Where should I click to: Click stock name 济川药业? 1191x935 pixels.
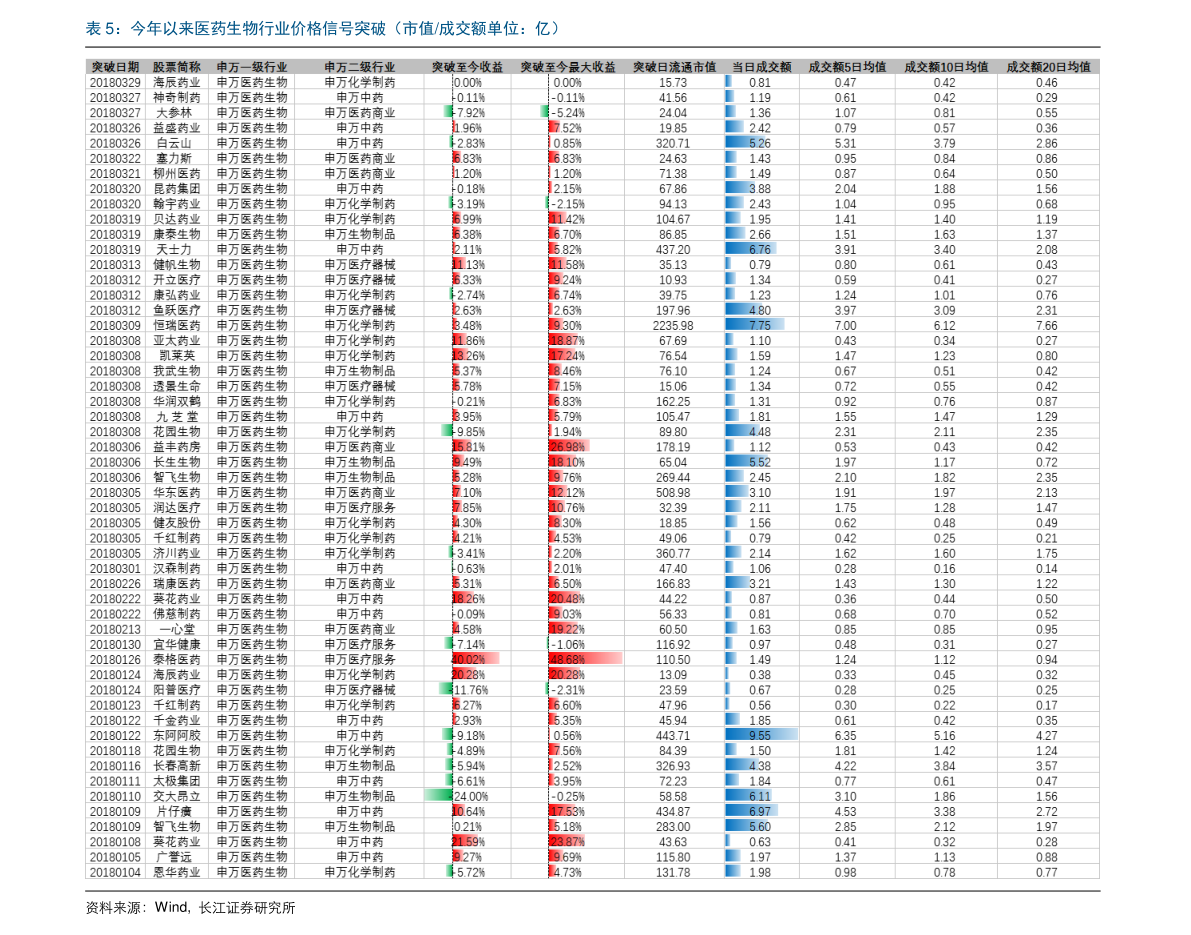tap(177, 553)
